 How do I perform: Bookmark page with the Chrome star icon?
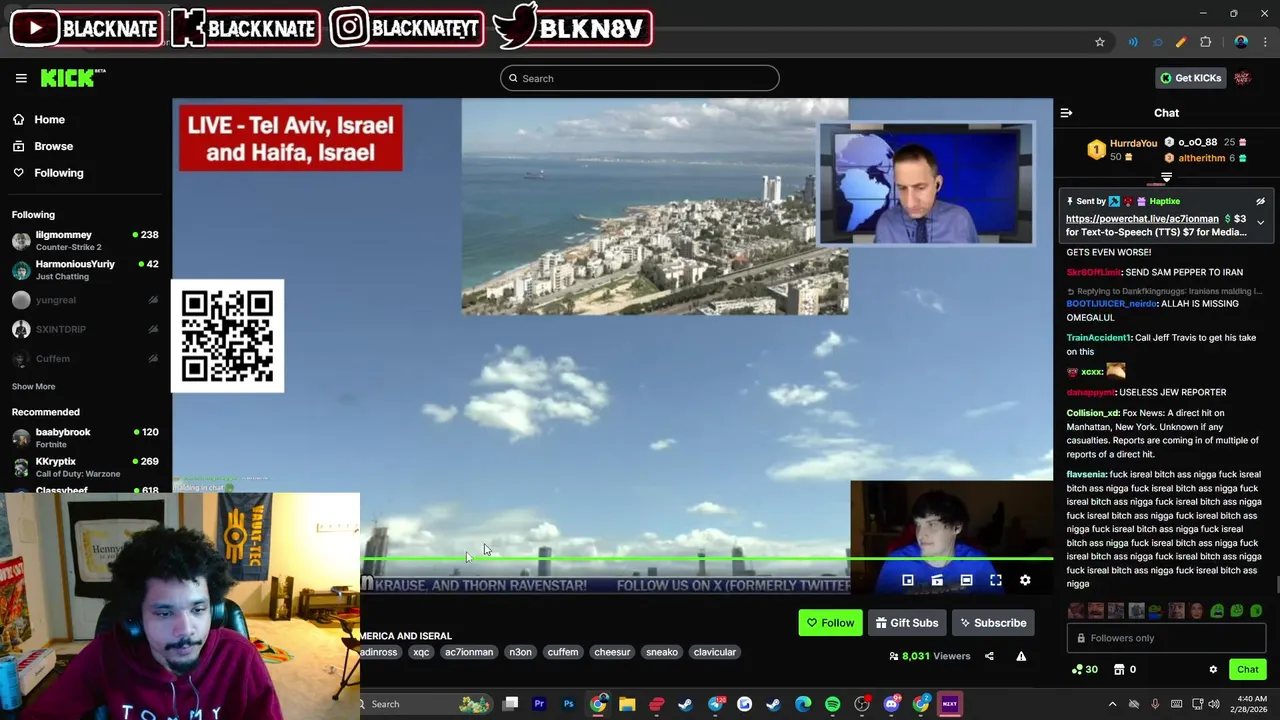point(1100,42)
